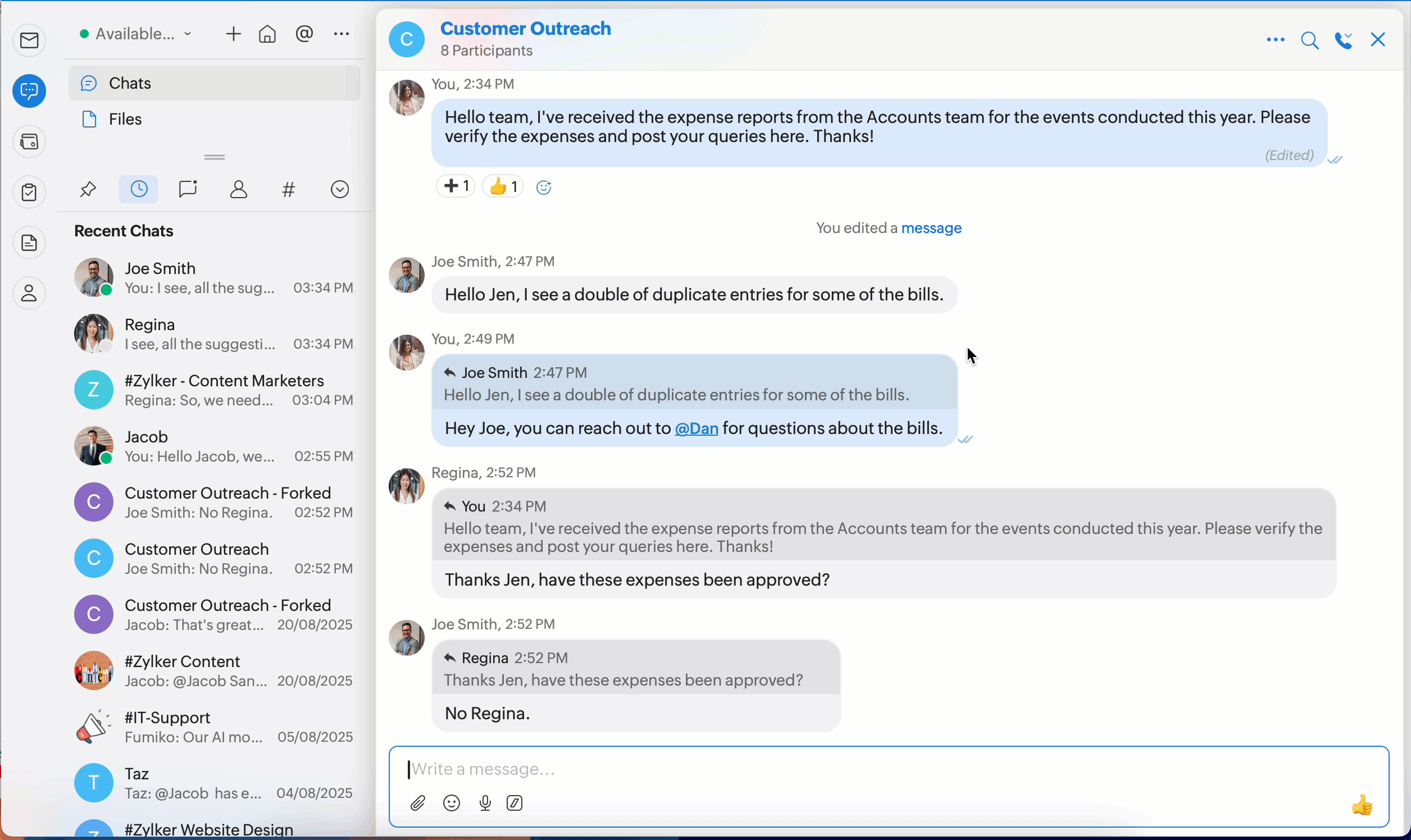This screenshot has height=840, width=1411.
Task: Toggle the thumbs up reaction on message
Action: pyautogui.click(x=503, y=186)
